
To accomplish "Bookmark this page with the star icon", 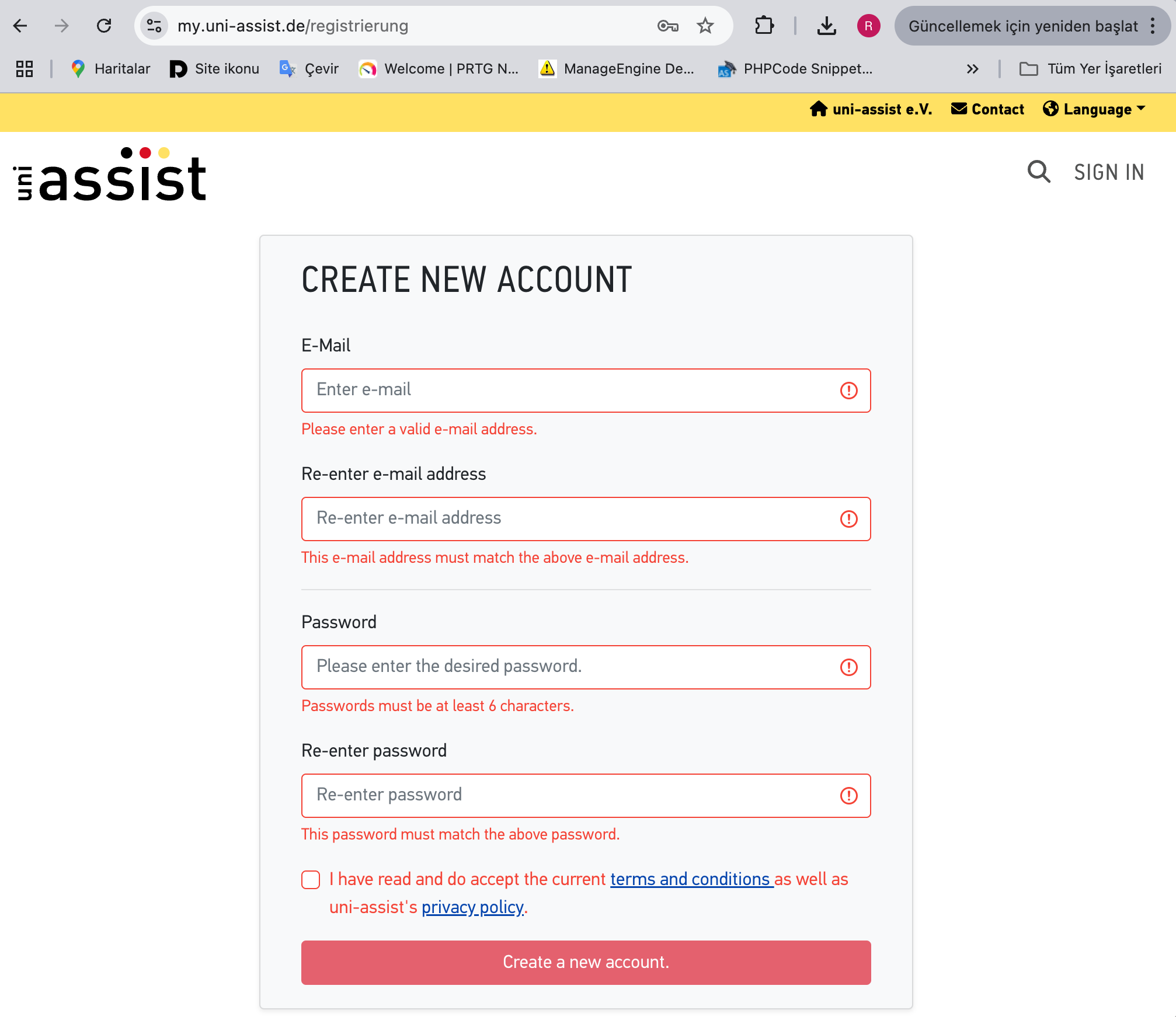I will [x=705, y=26].
